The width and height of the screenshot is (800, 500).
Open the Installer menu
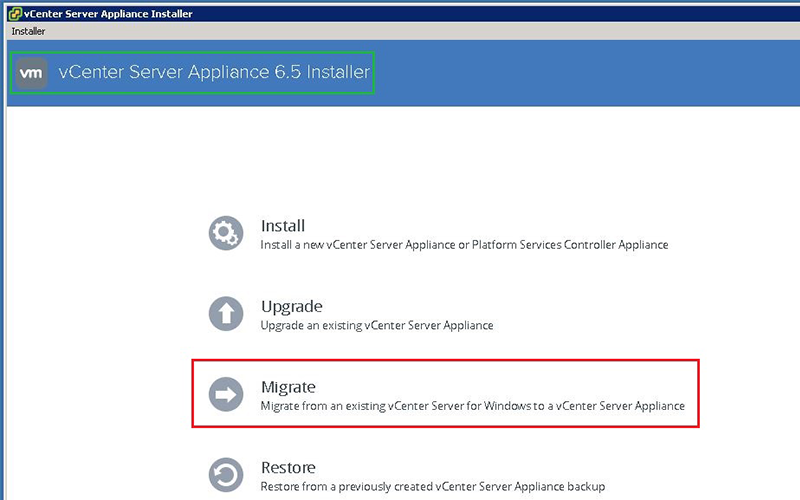[x=28, y=31]
